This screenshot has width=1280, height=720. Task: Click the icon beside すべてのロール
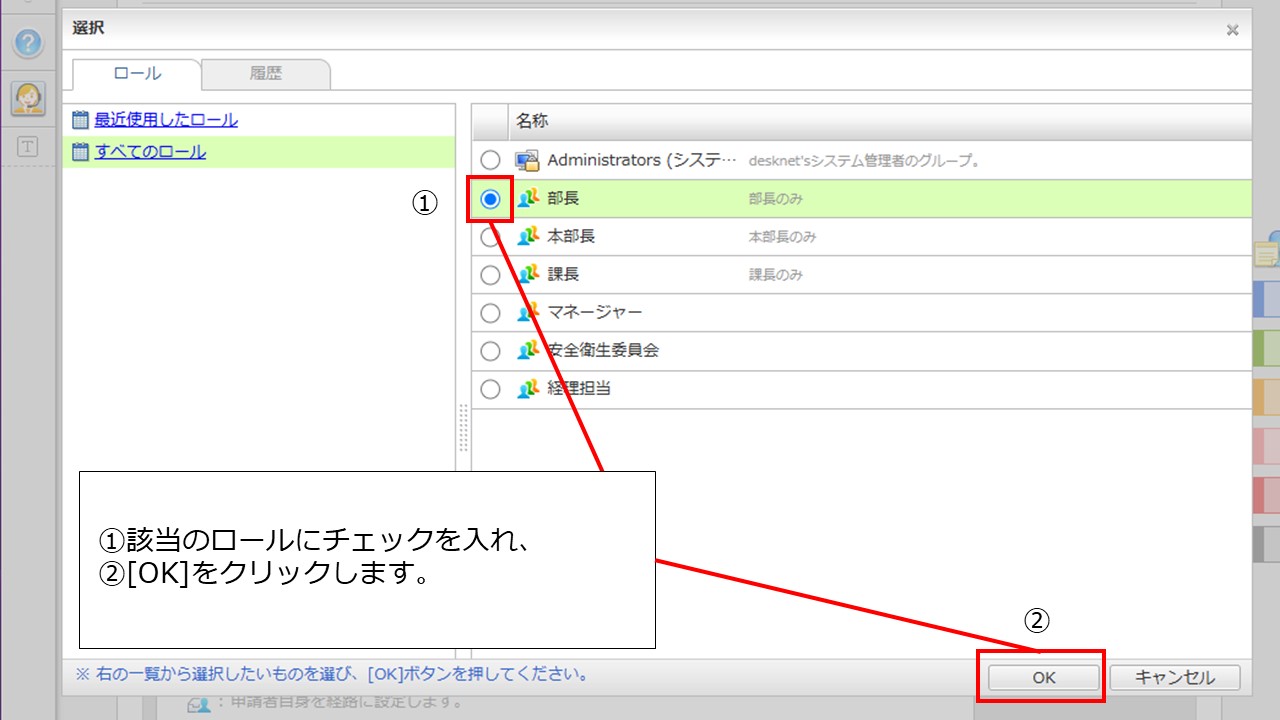(x=81, y=152)
